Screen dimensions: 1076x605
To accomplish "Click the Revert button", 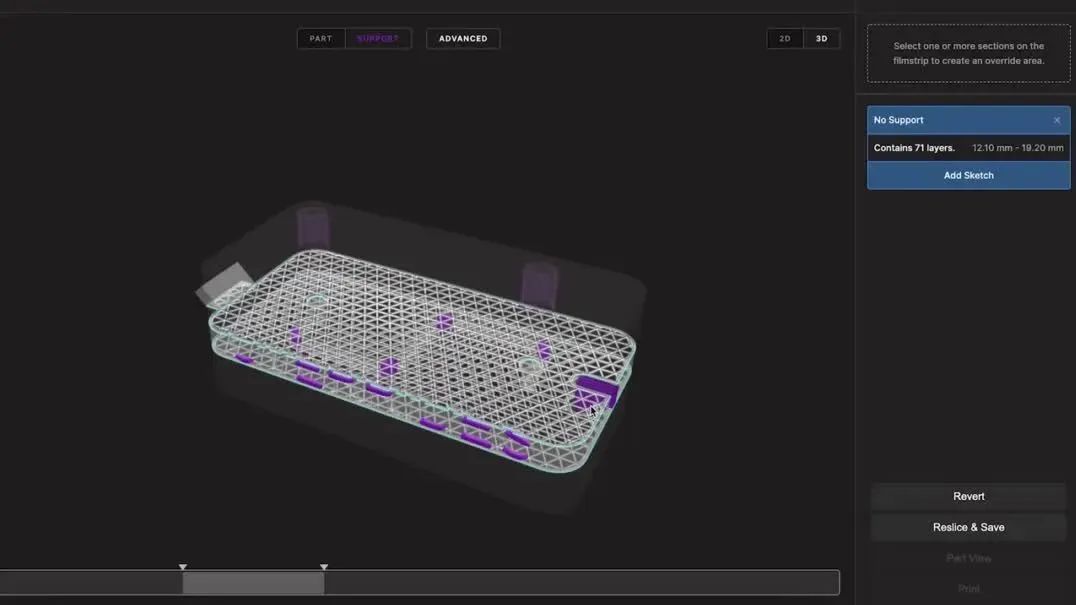I will click(x=968, y=496).
